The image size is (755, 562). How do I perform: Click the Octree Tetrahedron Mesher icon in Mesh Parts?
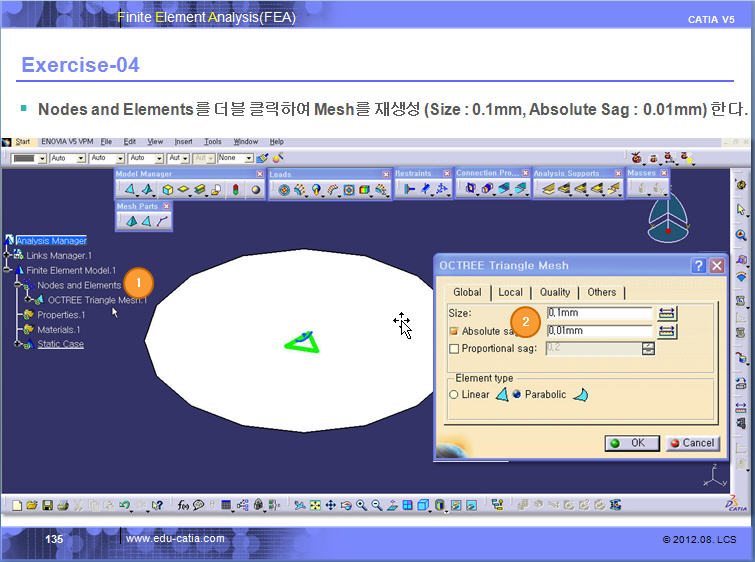point(130,221)
